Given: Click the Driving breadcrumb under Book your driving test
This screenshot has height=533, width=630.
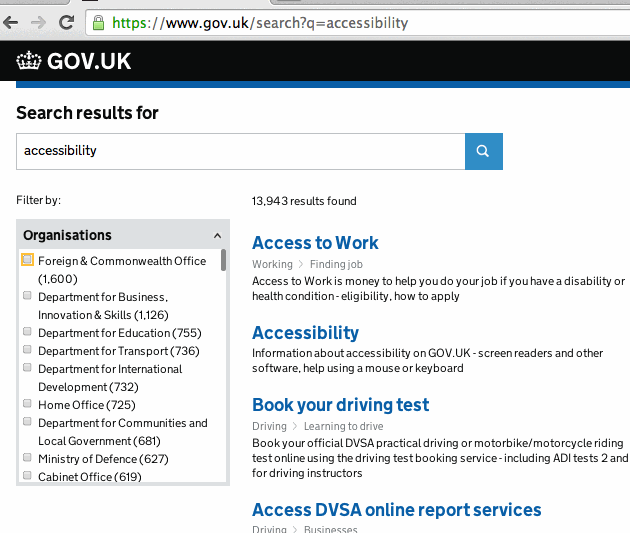Looking at the screenshot, I should coord(269,426).
